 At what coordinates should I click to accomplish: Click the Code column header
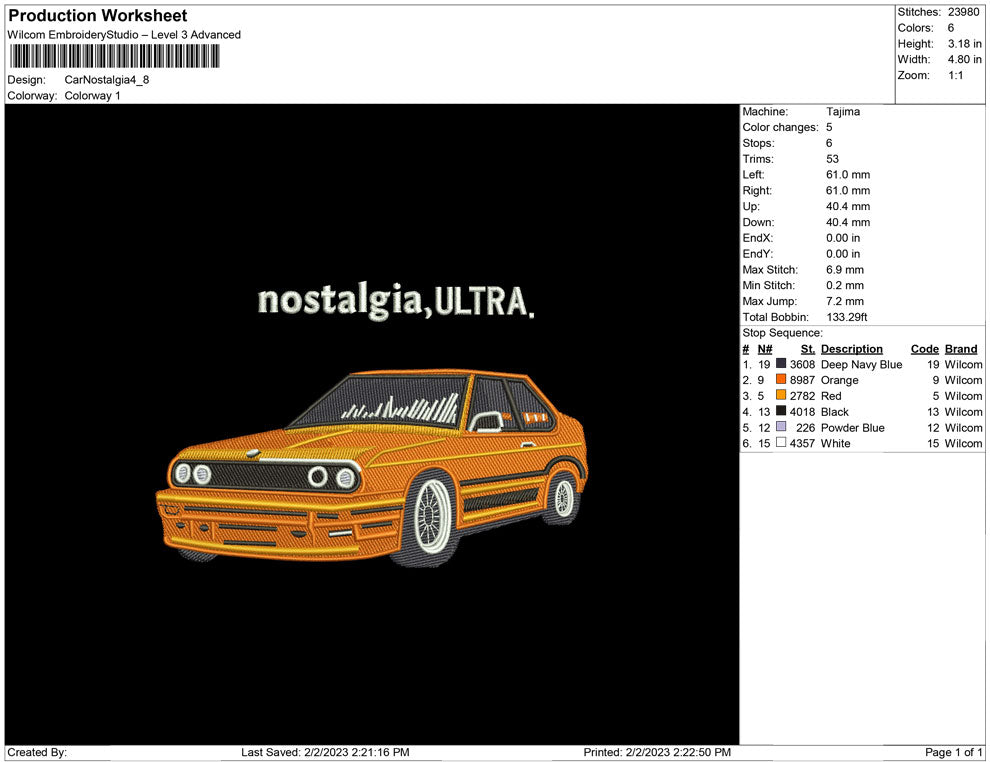924,349
